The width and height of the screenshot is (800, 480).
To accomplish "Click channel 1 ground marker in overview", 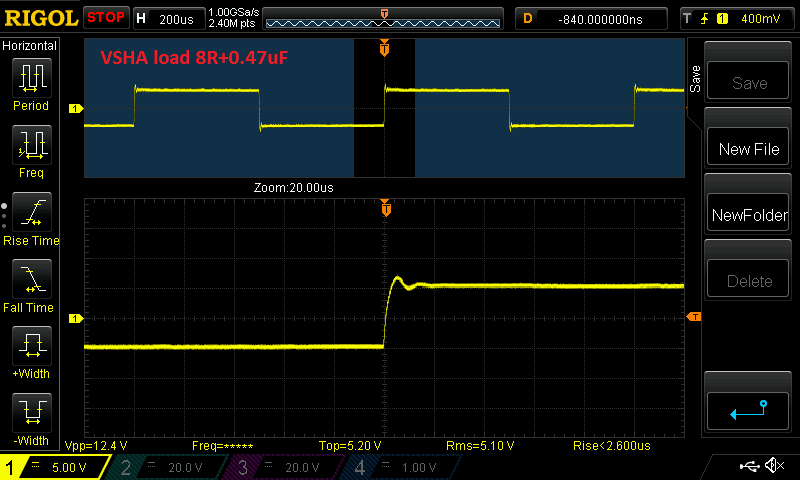I will (76, 109).
